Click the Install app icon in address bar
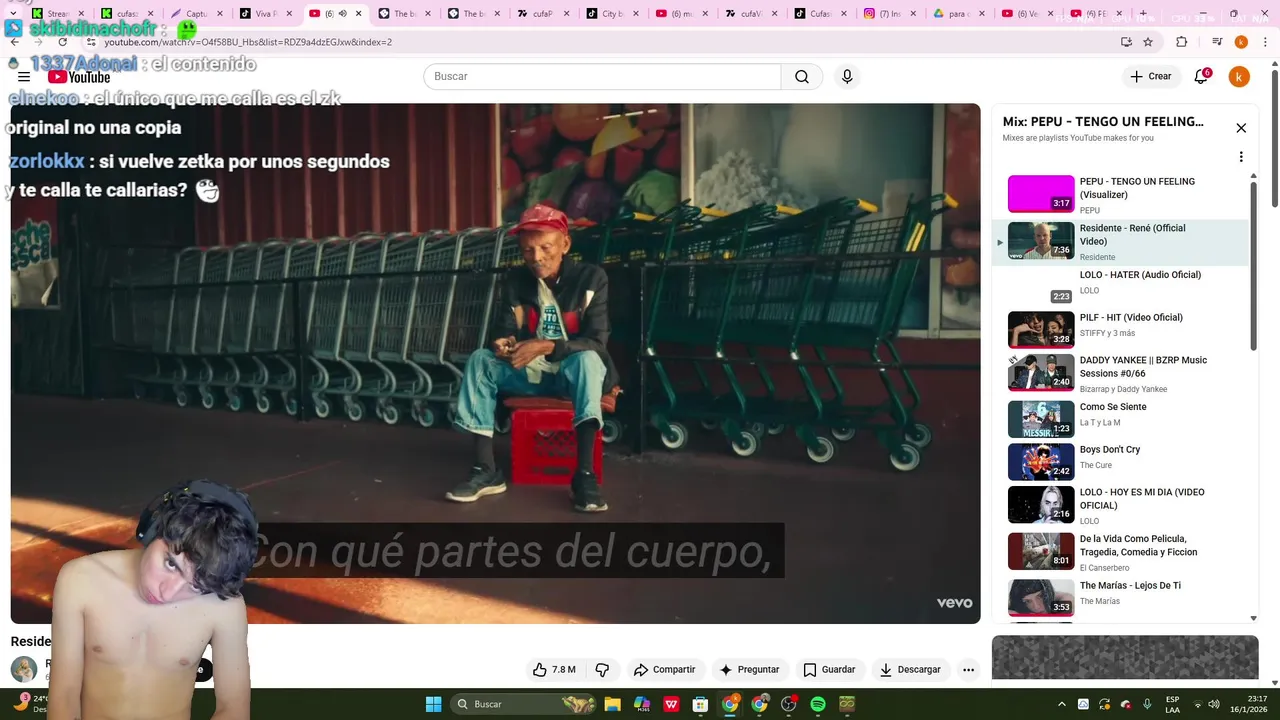Image resolution: width=1280 pixels, height=720 pixels. click(1126, 42)
